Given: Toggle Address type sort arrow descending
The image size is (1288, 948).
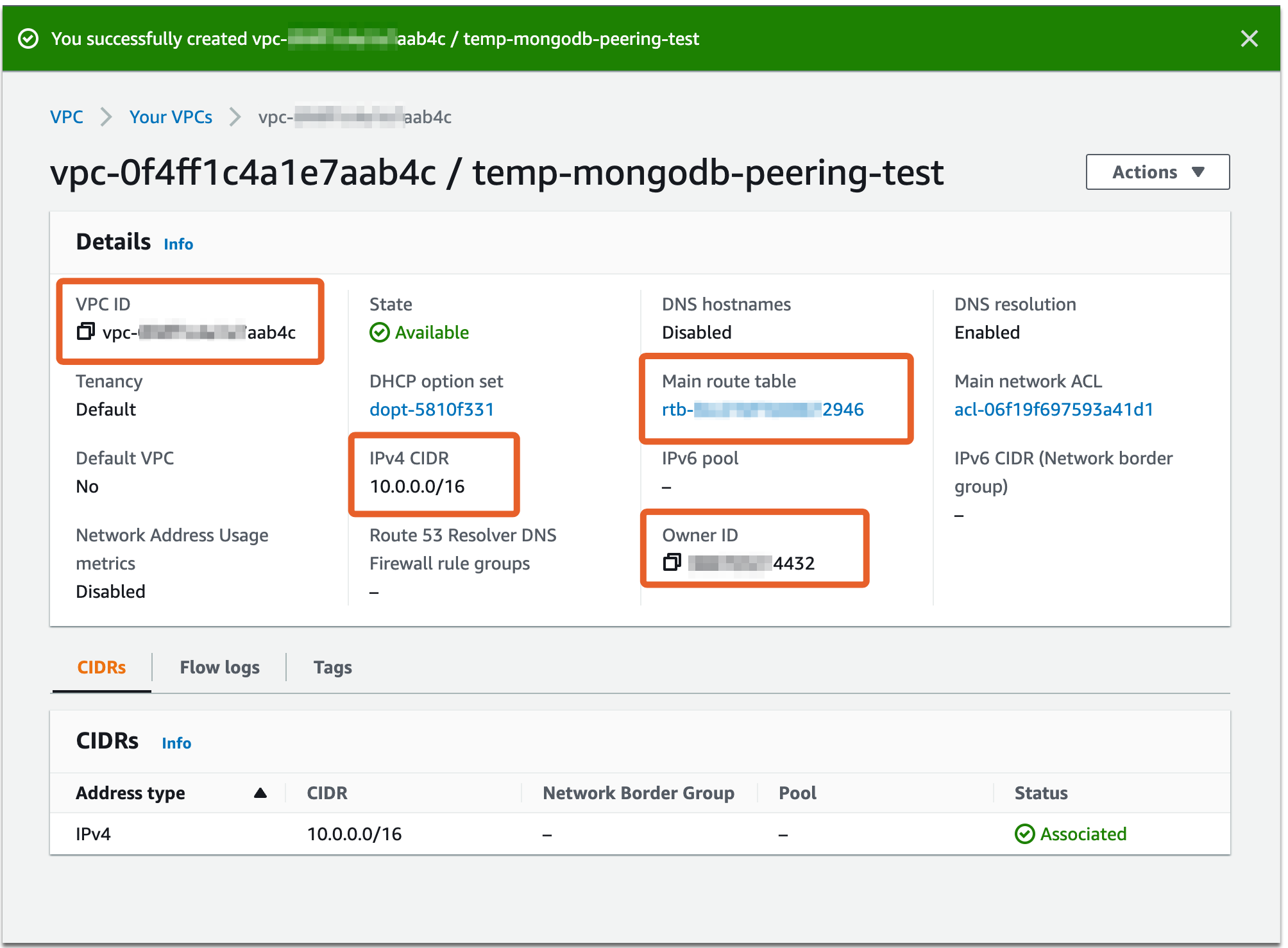Looking at the screenshot, I should click(261, 793).
